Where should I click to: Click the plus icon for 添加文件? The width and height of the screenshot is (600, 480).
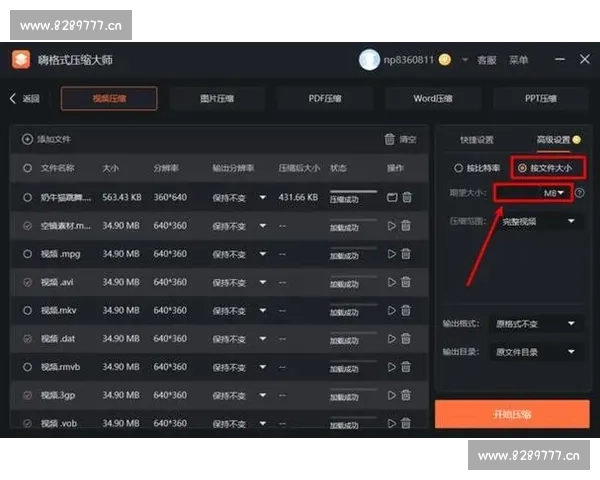click(x=27, y=139)
